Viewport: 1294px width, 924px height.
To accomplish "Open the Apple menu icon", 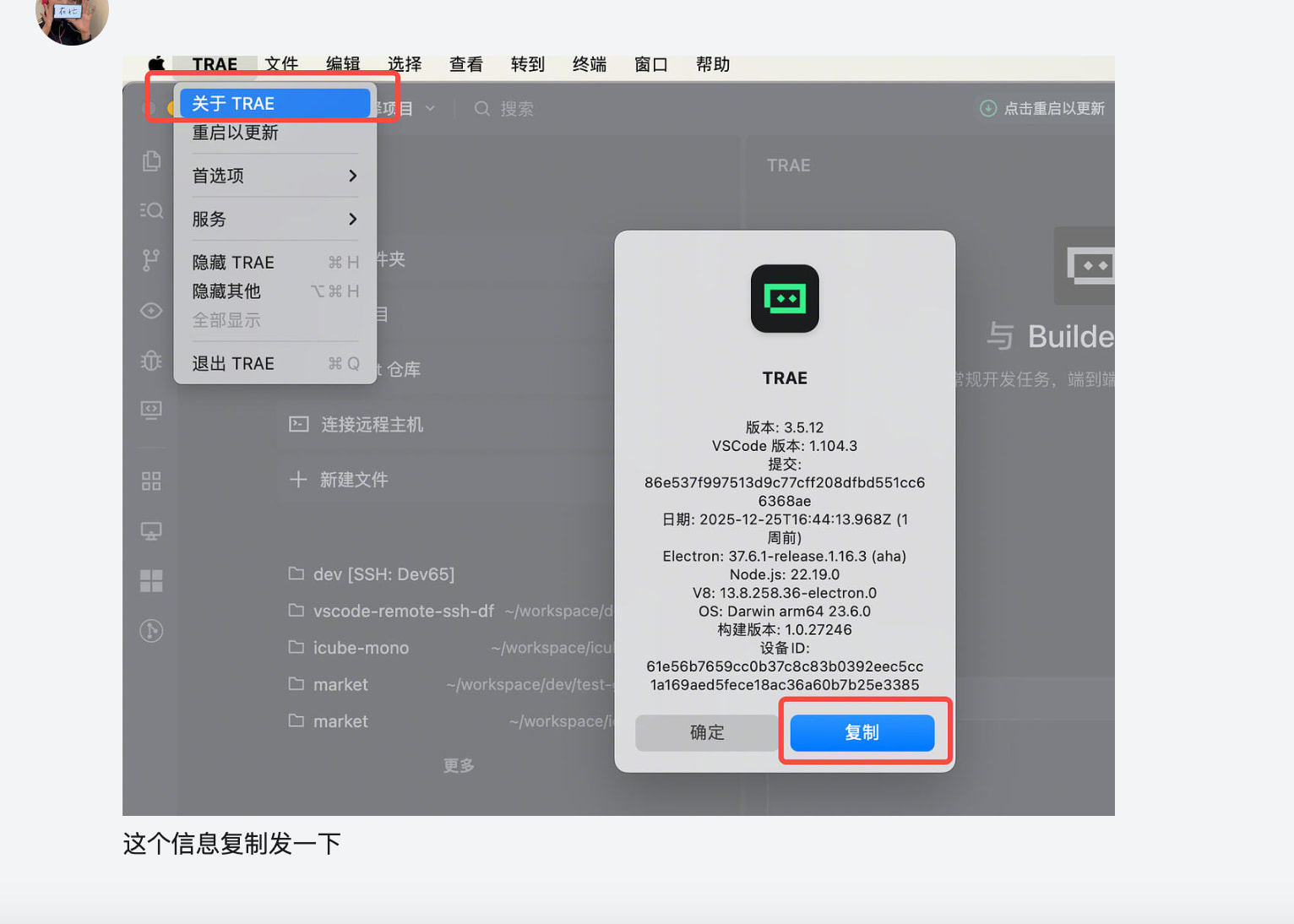I will [x=156, y=64].
